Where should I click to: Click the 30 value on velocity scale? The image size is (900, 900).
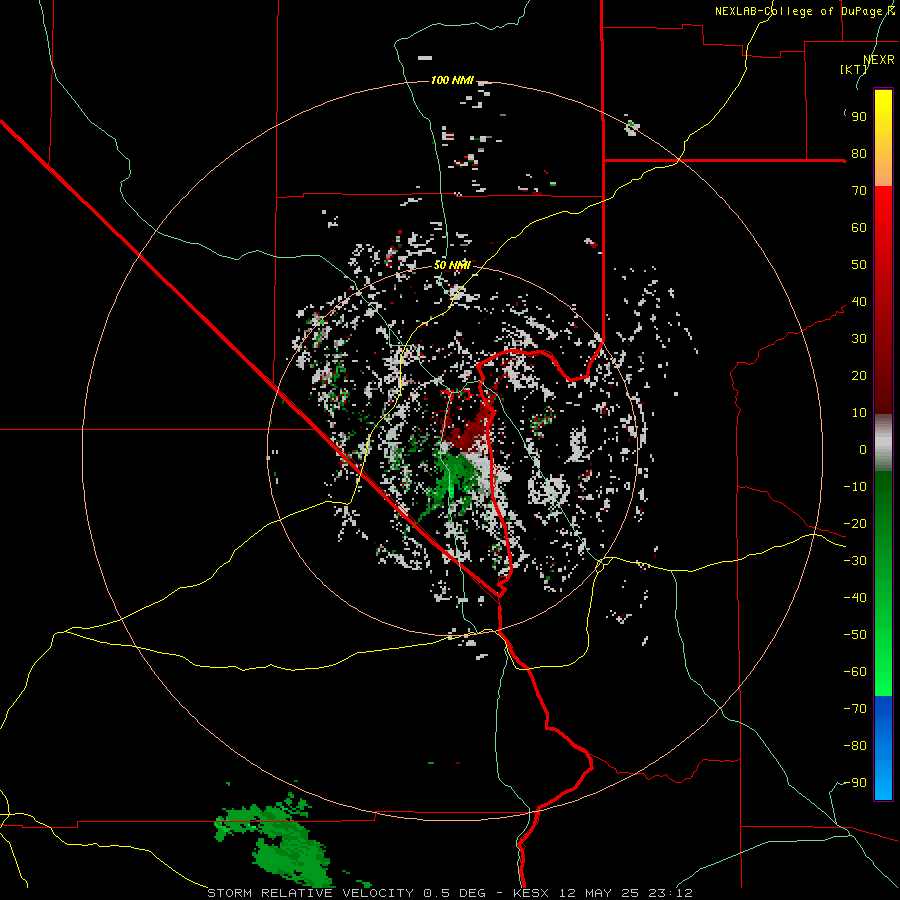pos(859,339)
